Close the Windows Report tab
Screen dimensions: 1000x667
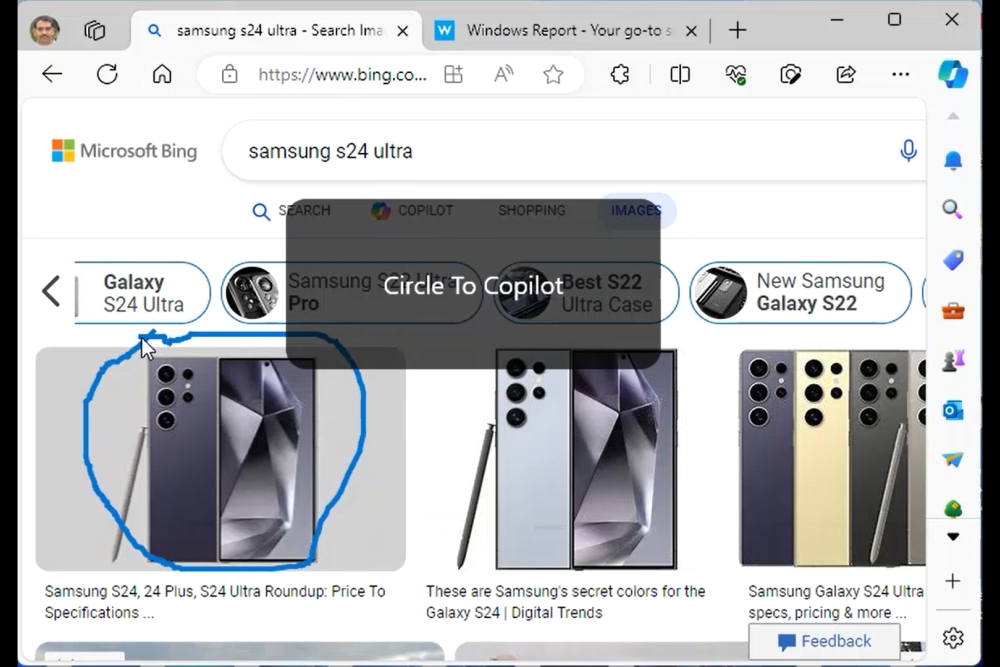point(691,31)
